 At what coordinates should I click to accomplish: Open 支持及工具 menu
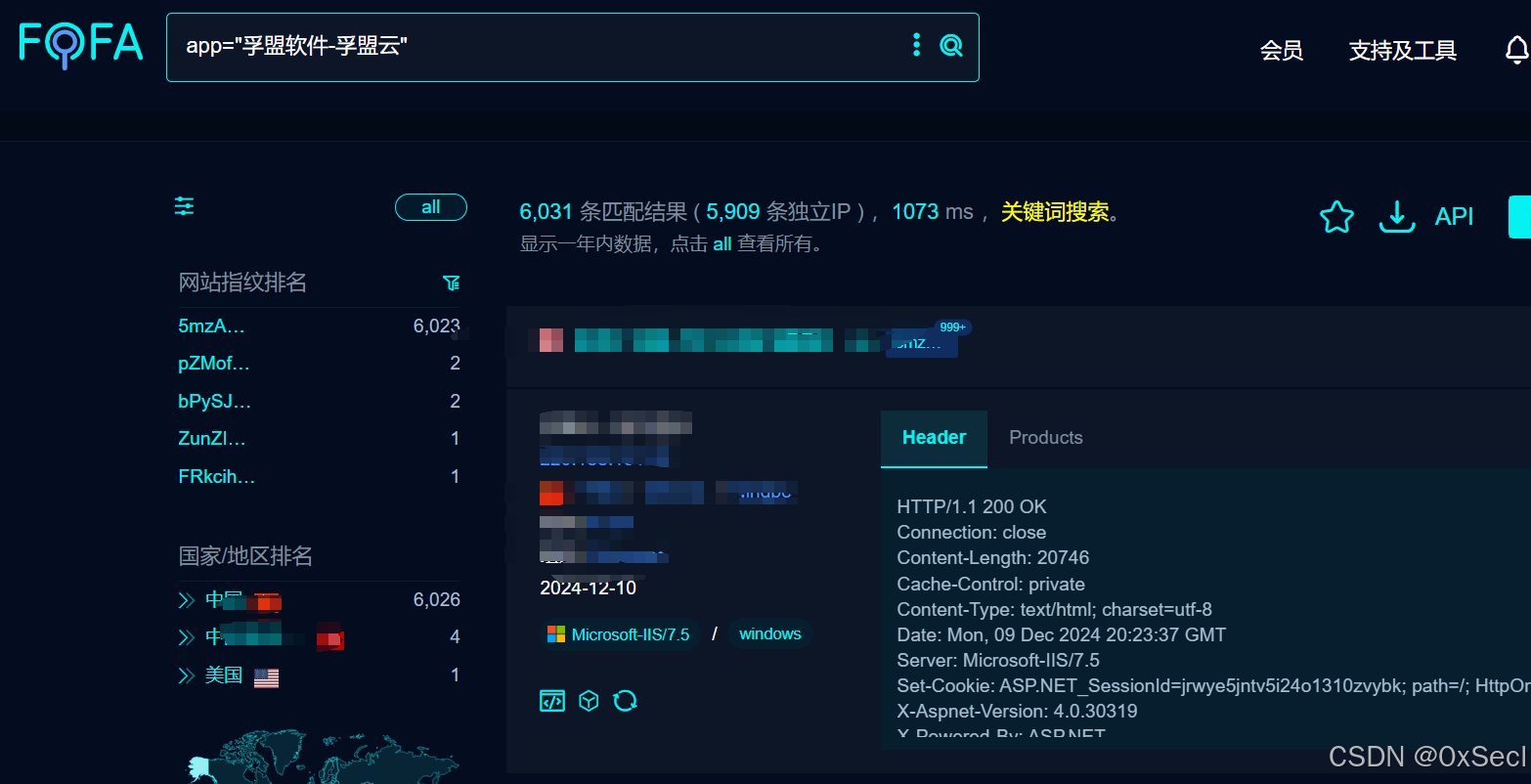(1402, 51)
